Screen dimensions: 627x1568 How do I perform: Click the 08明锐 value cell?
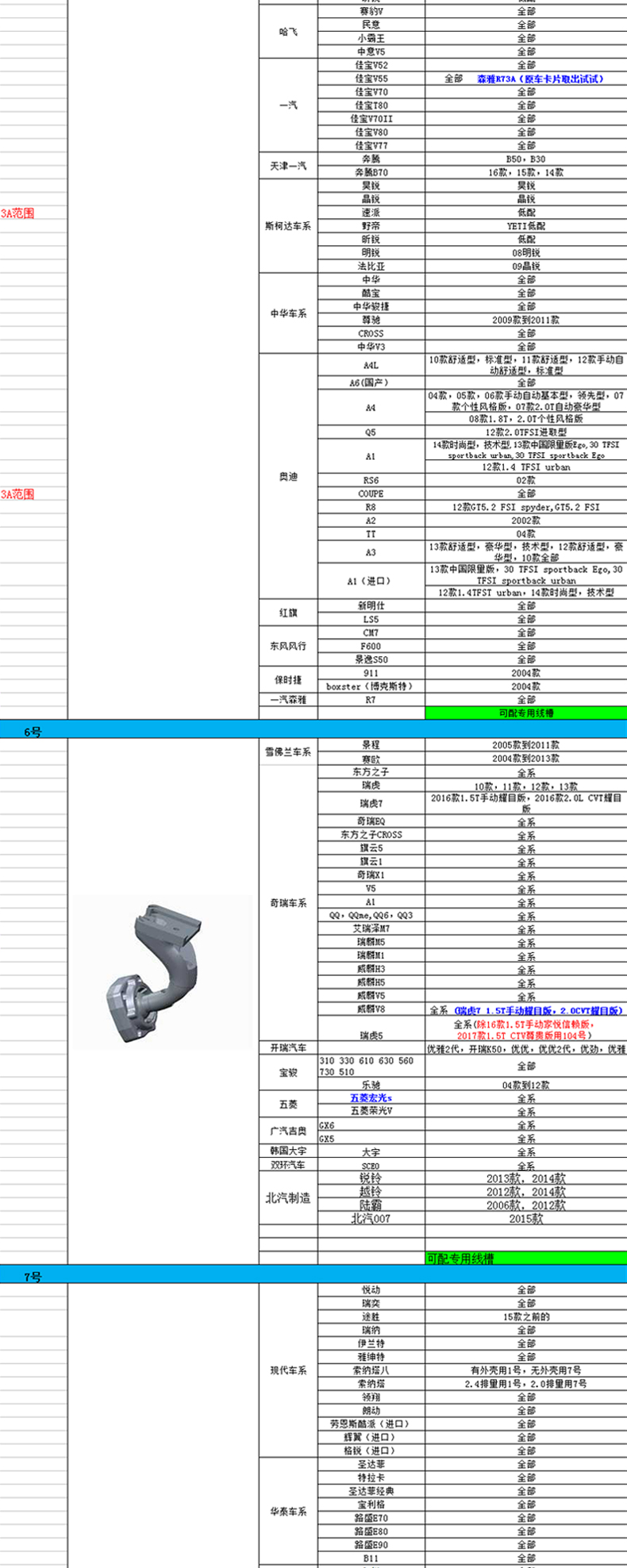point(526,253)
